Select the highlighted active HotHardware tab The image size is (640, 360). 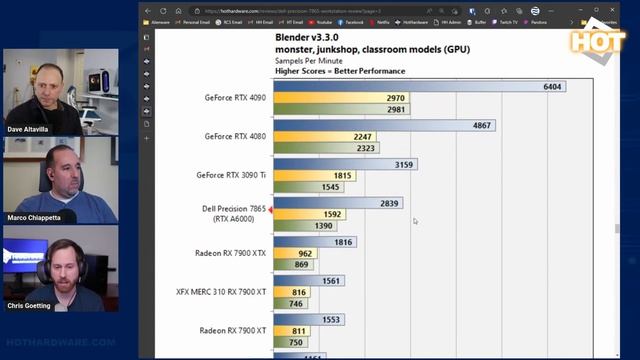(147, 111)
